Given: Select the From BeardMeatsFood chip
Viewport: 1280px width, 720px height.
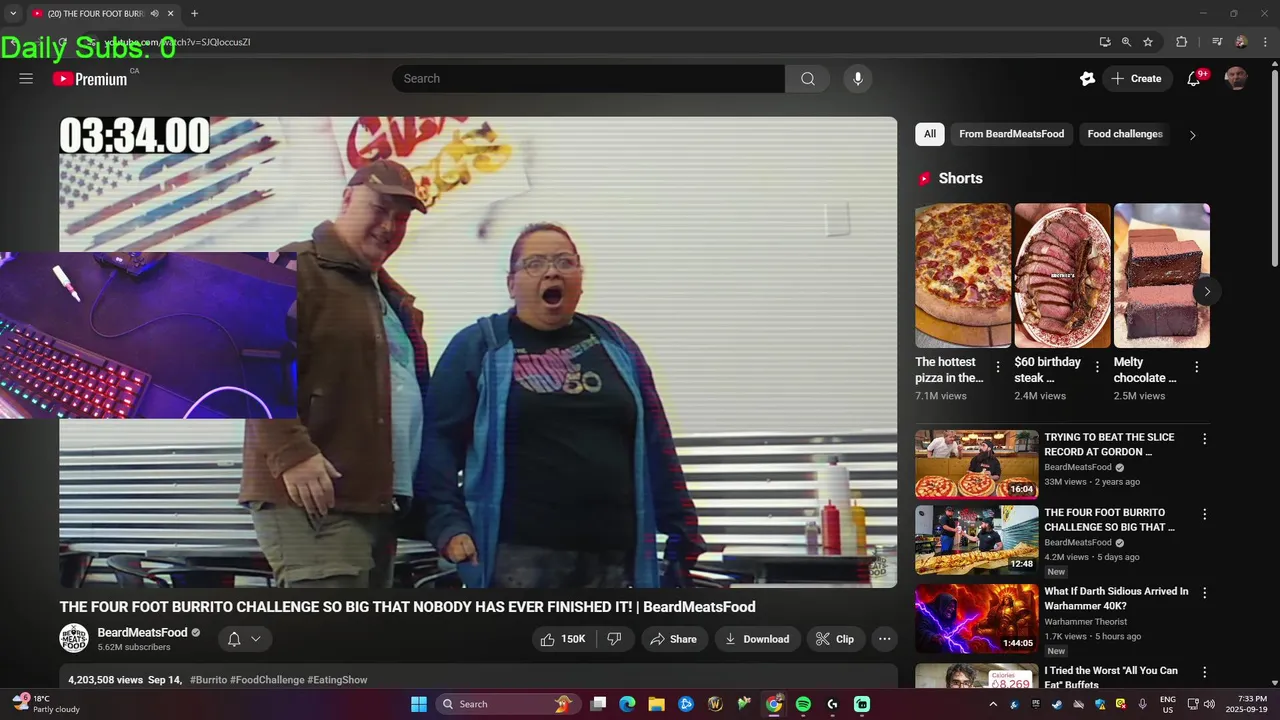Looking at the screenshot, I should [1011, 134].
